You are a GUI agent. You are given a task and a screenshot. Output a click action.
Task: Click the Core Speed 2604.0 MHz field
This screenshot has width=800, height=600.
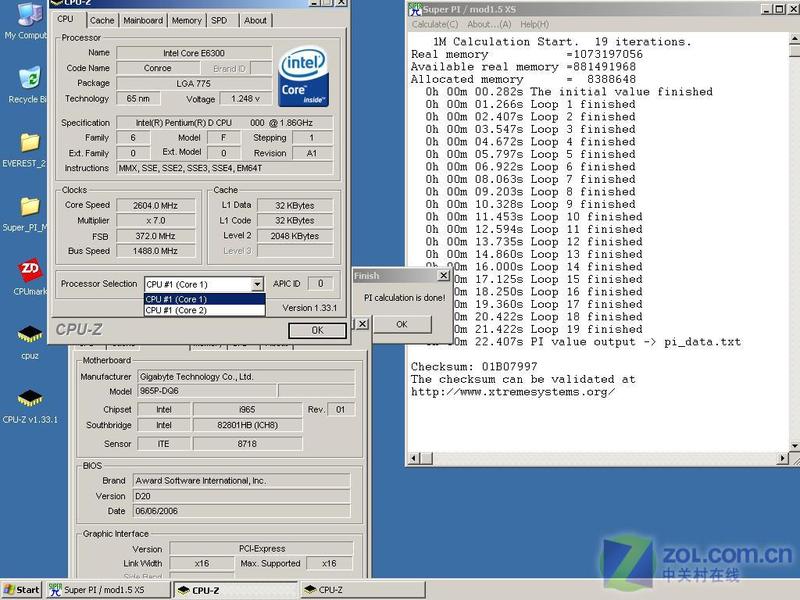[156, 206]
